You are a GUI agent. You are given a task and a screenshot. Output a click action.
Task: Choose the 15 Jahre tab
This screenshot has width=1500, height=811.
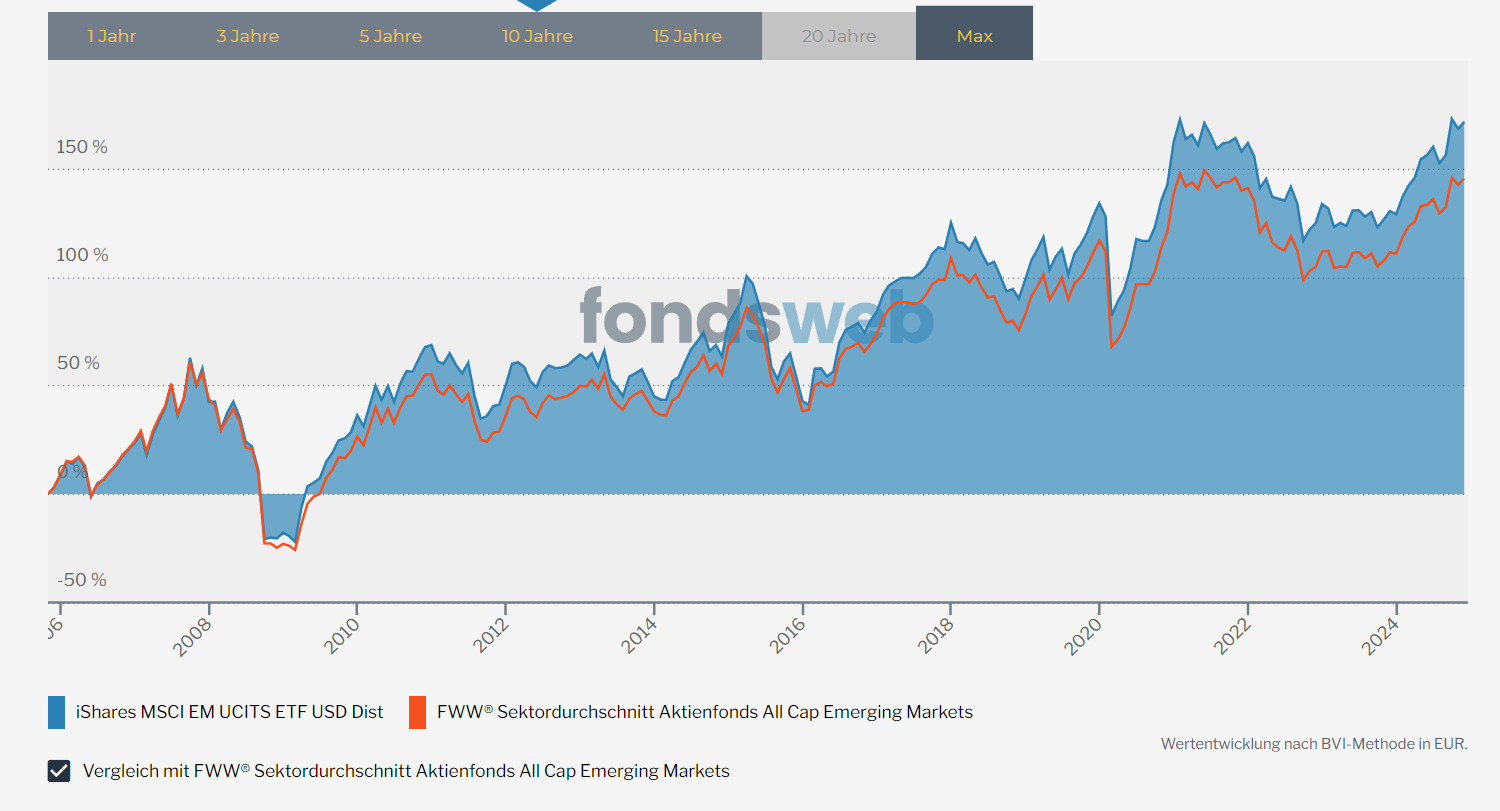click(686, 36)
